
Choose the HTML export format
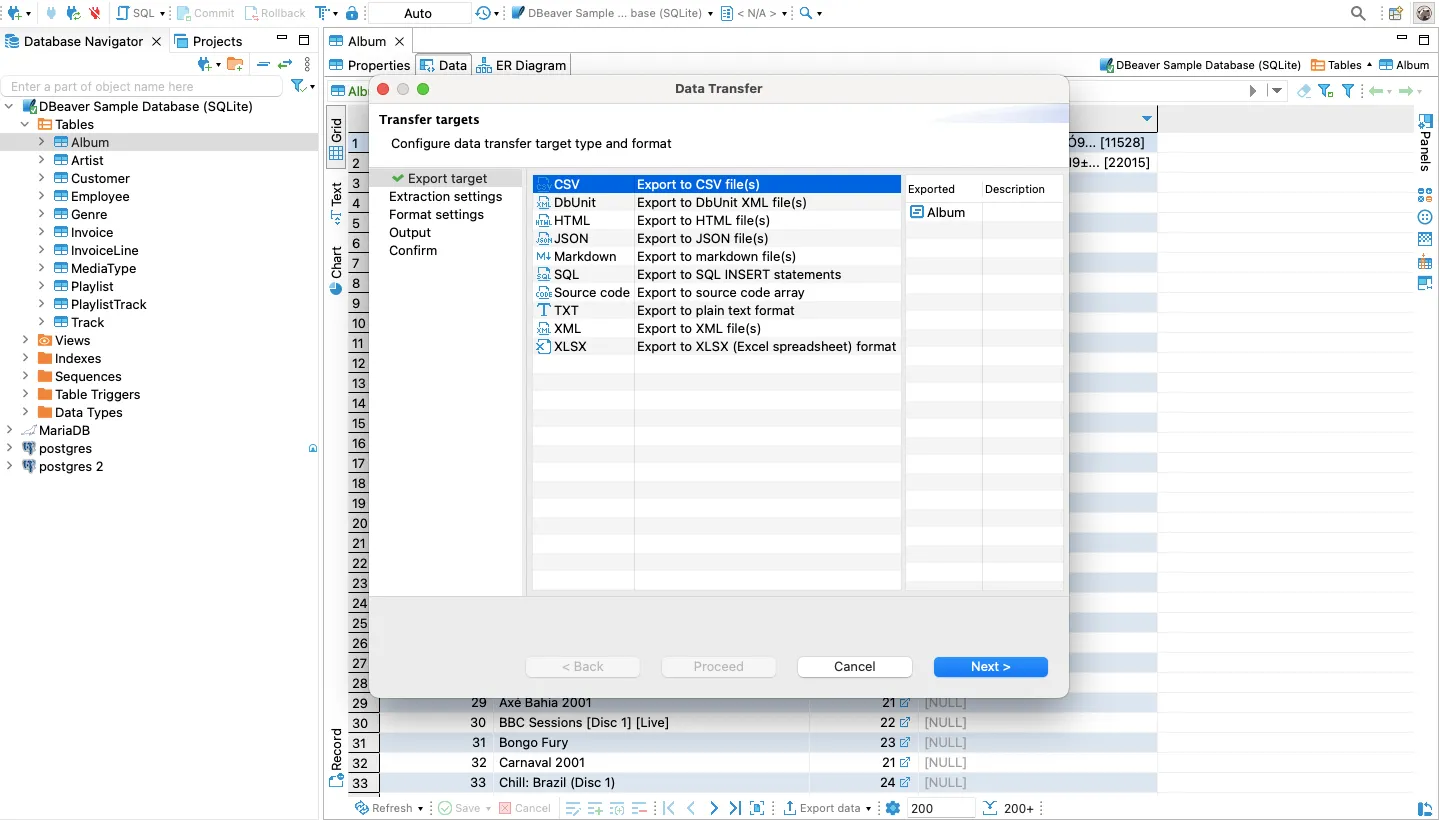point(717,220)
